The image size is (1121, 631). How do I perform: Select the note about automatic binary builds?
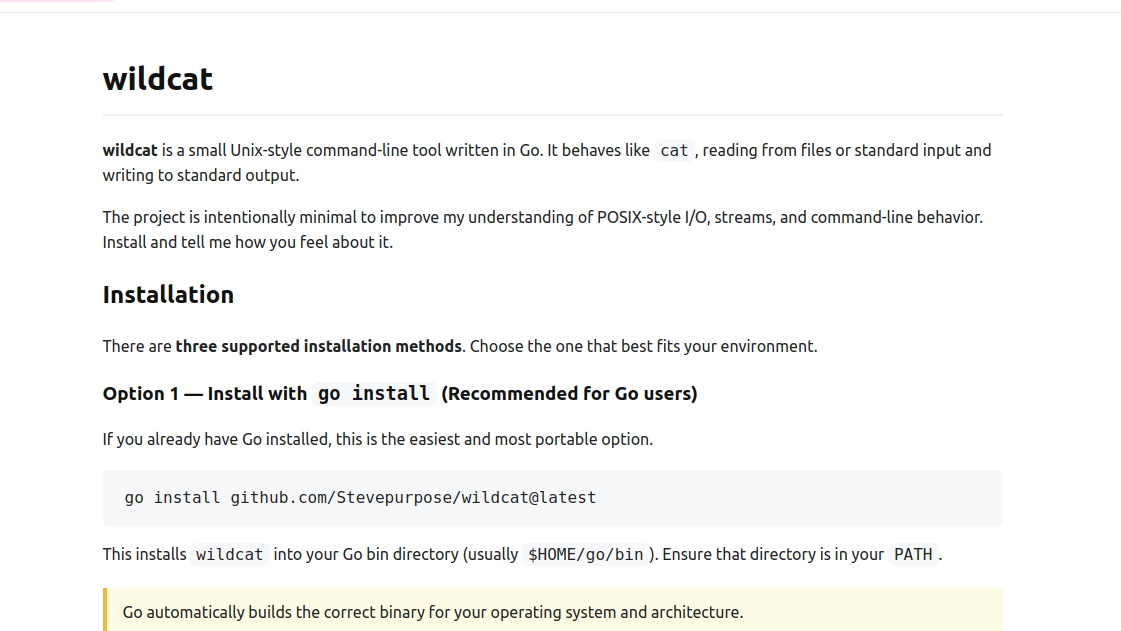tap(431, 611)
